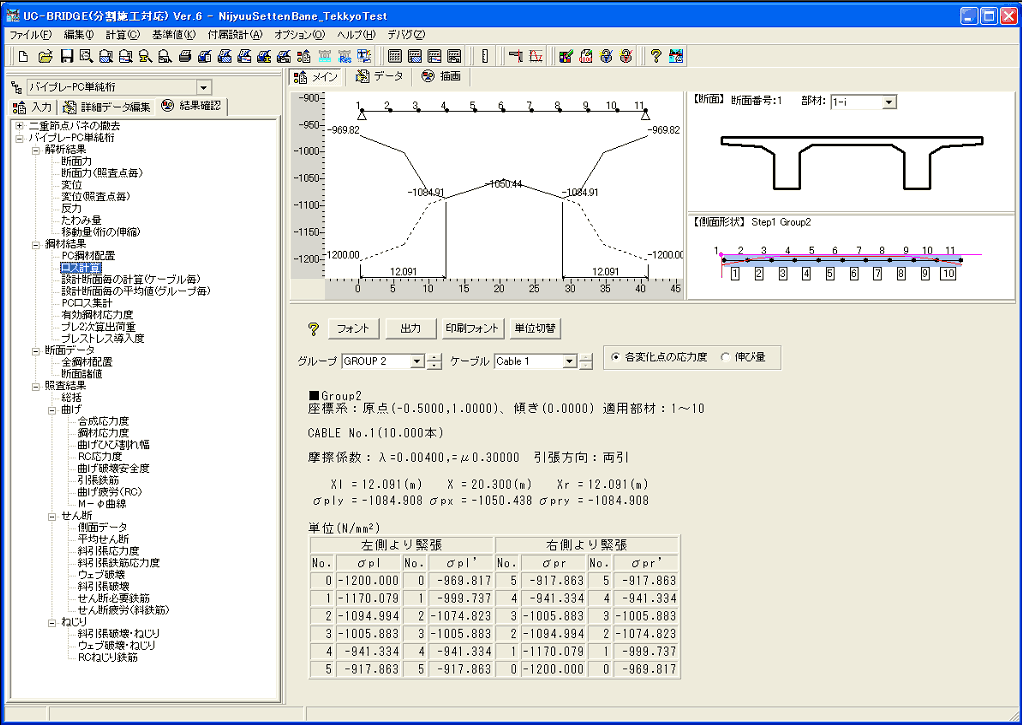Switch to the データ tab
Viewport: 1022px width, 725px height.
click(x=380, y=76)
